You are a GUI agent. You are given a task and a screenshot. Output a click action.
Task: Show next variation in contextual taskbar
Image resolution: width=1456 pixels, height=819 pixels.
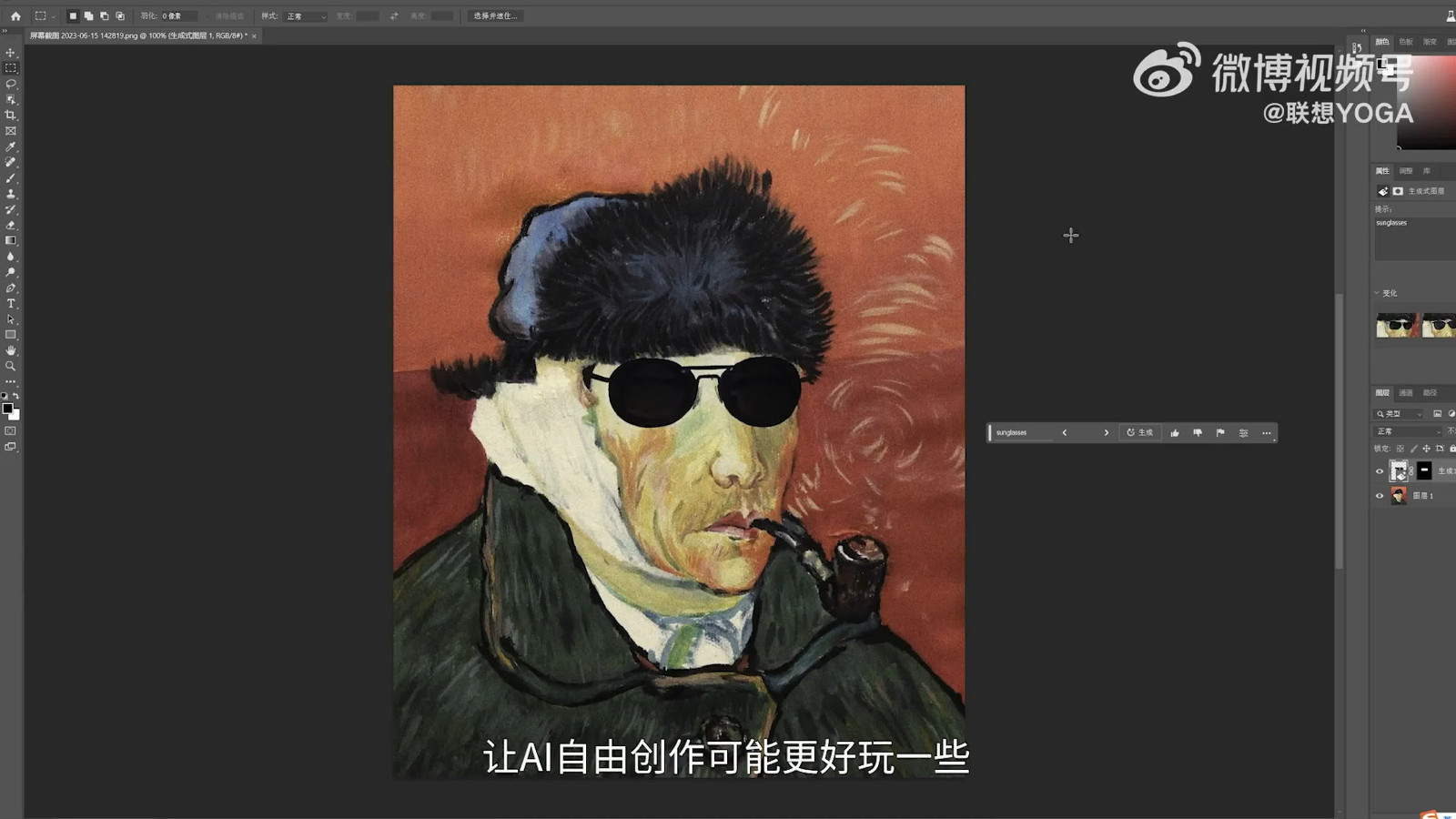[1107, 432]
